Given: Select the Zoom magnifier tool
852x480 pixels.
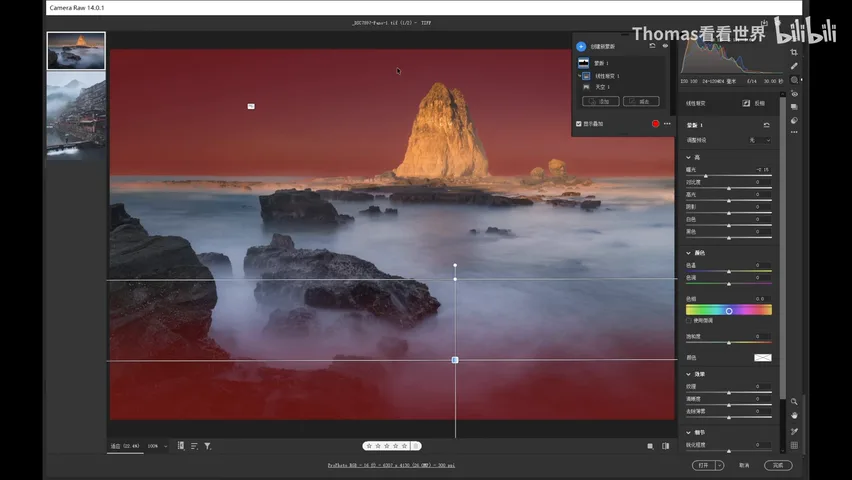Looking at the screenshot, I should tap(794, 402).
